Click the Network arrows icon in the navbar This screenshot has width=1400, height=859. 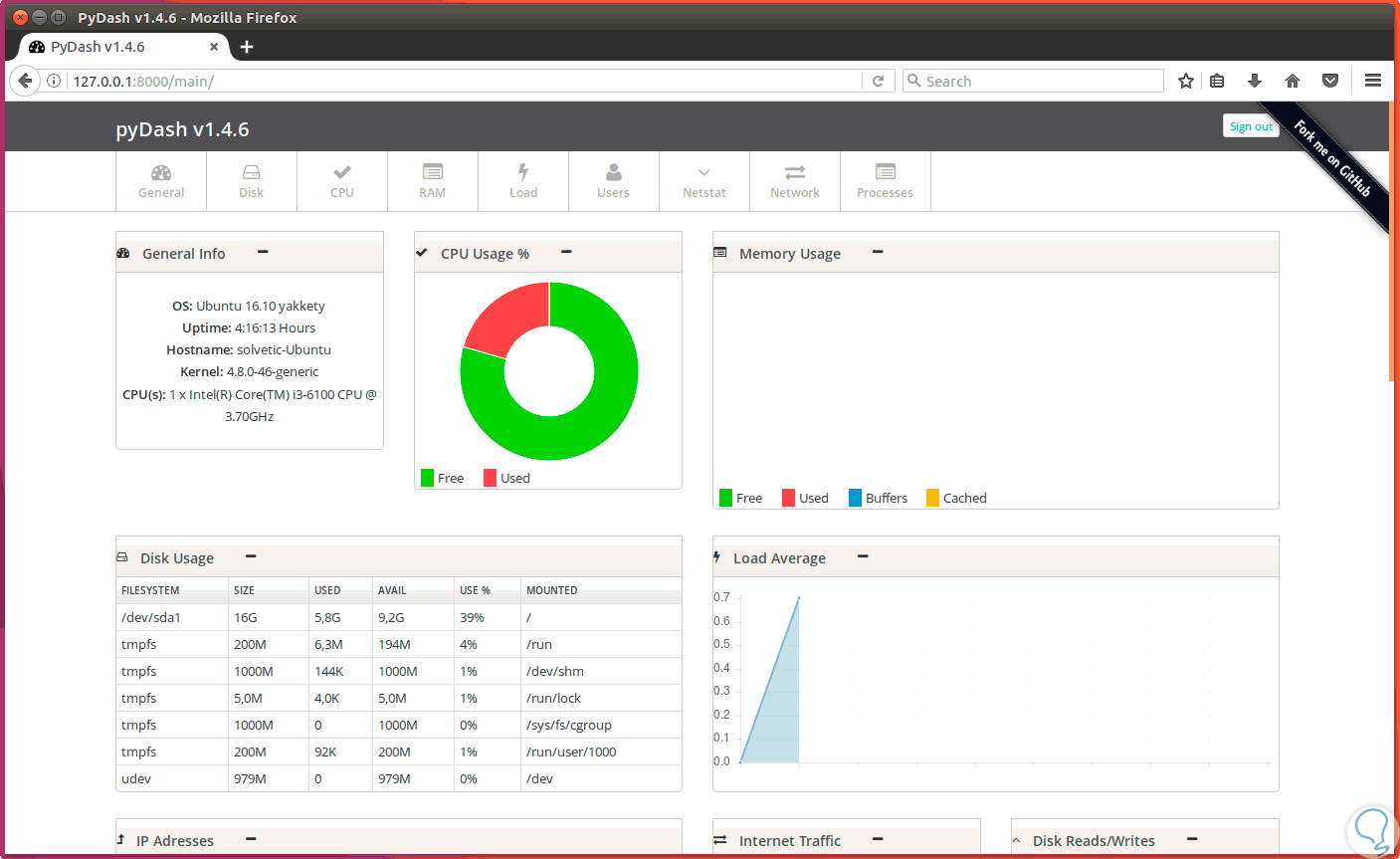794,172
